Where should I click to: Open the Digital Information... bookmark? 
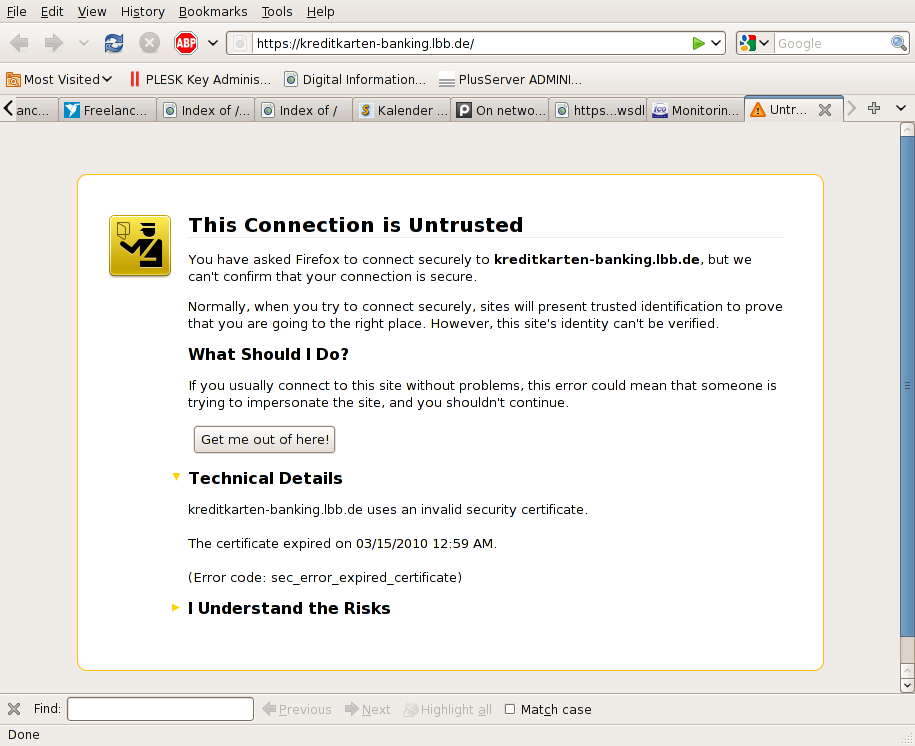point(355,79)
